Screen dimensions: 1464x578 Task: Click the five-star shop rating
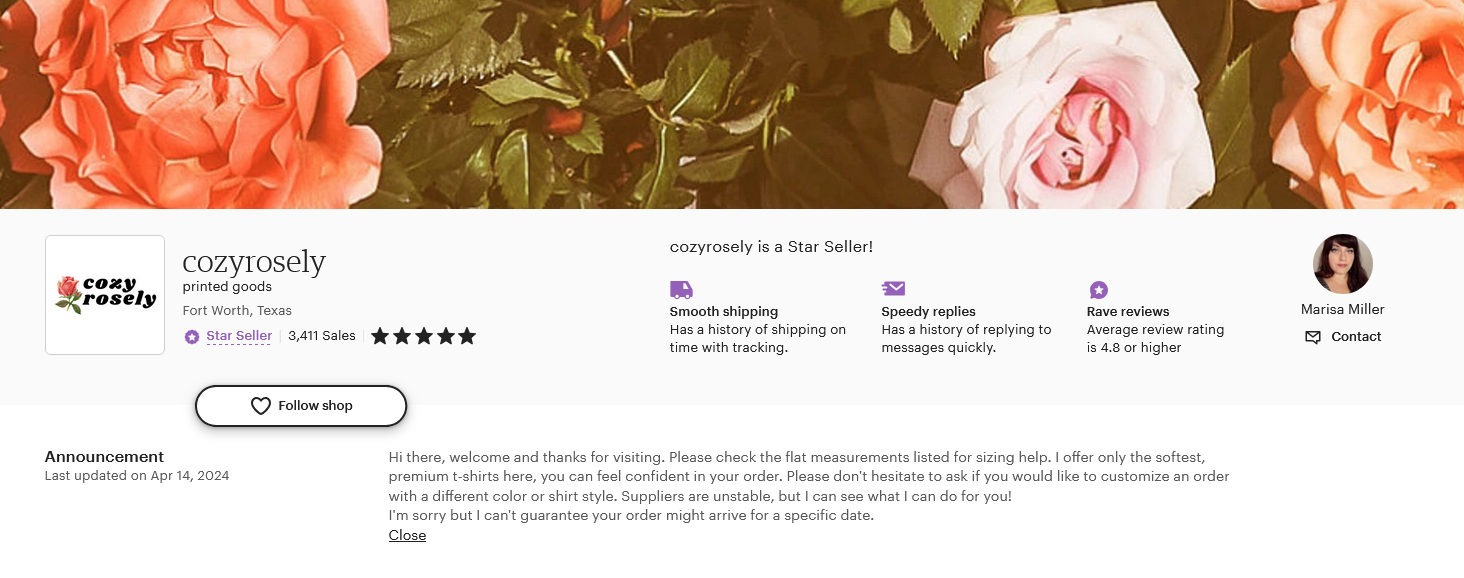(423, 336)
